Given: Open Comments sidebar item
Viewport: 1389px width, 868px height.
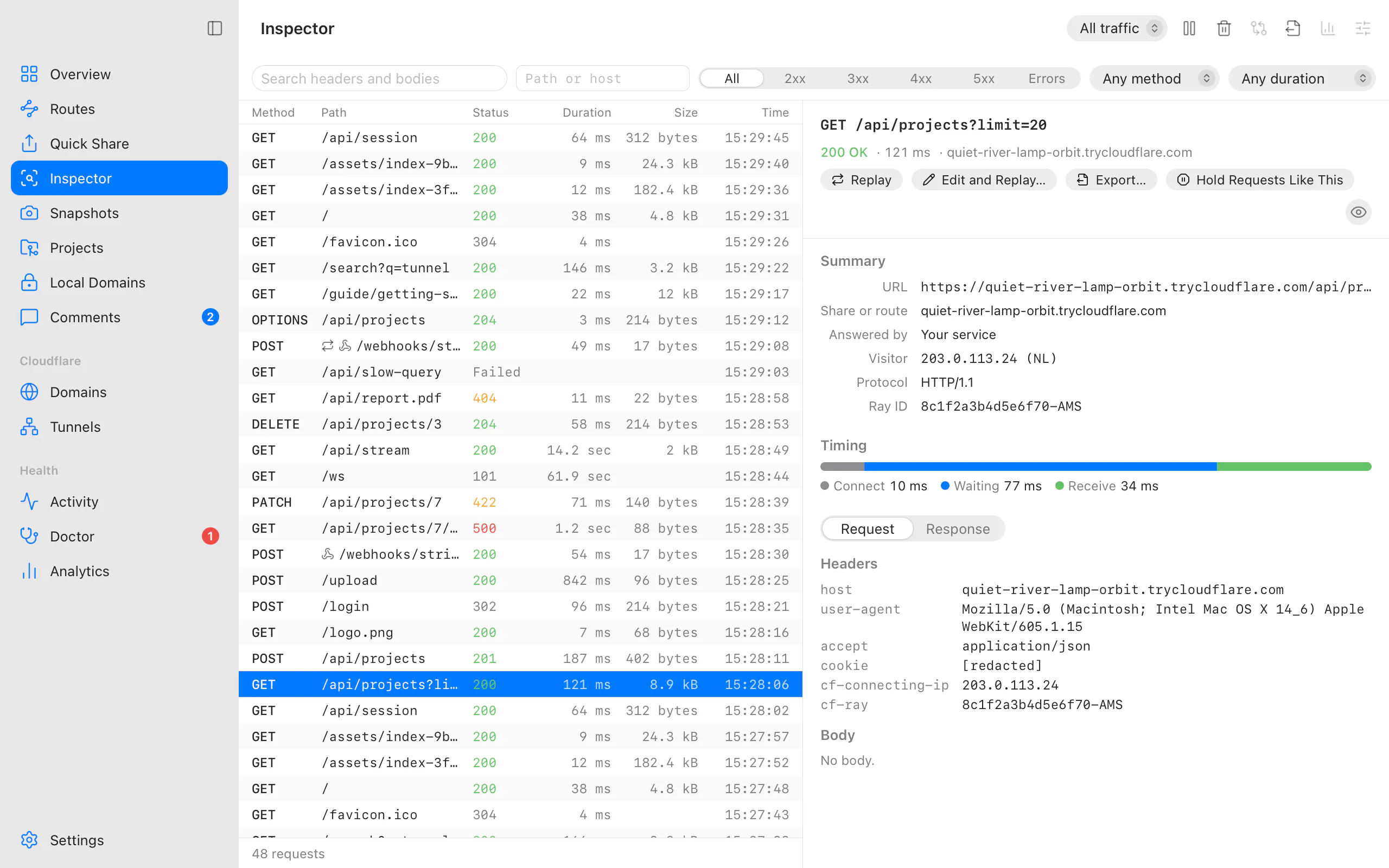Looking at the screenshot, I should pyautogui.click(x=119, y=317).
